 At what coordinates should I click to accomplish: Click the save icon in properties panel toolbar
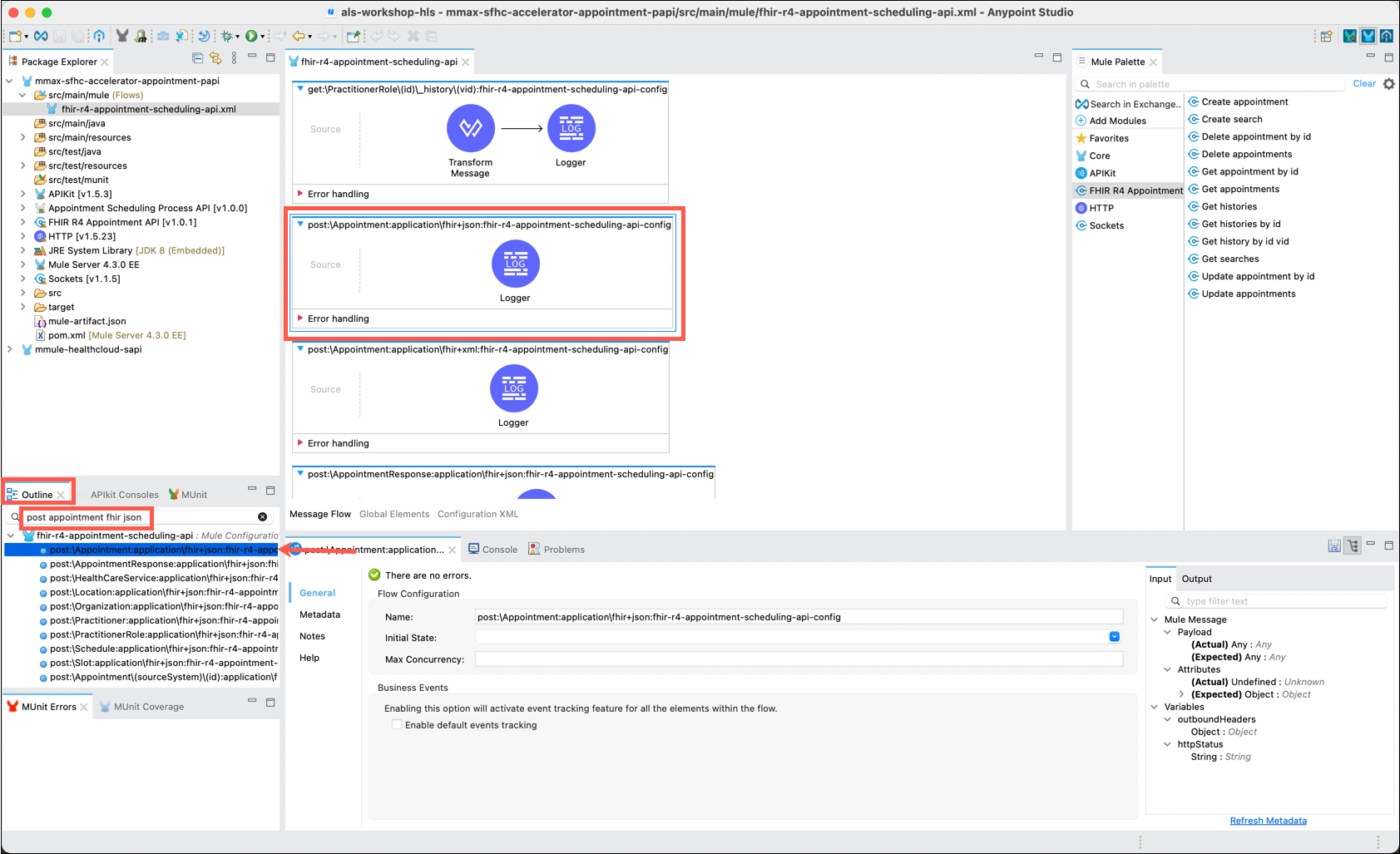[x=1334, y=545]
